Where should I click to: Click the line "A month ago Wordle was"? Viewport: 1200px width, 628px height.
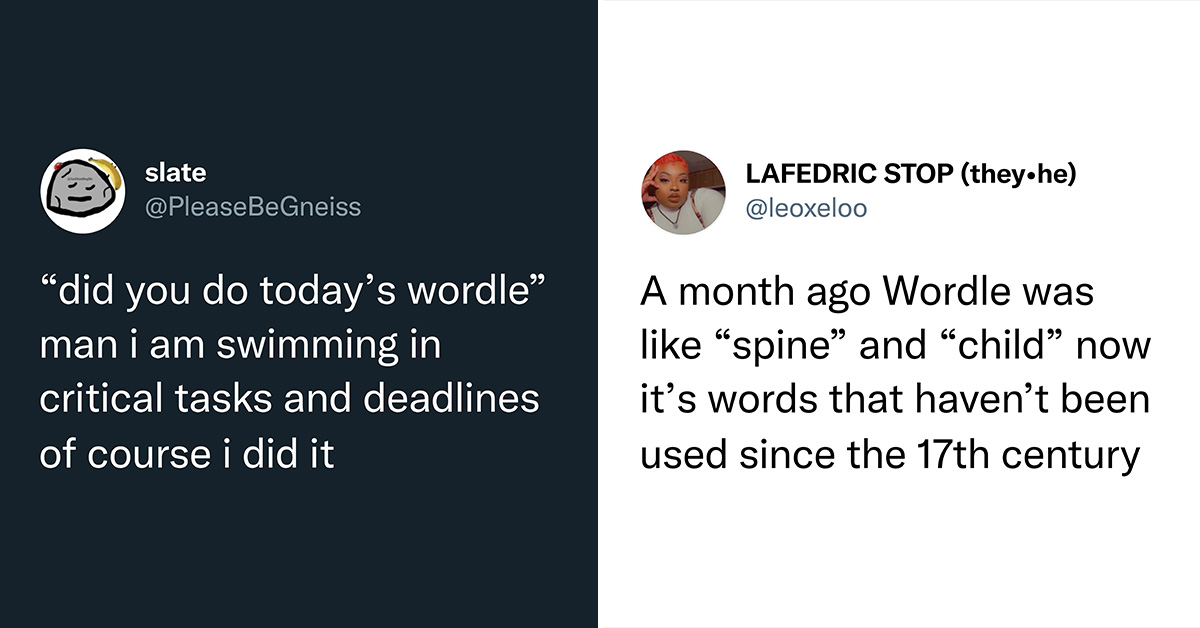[867, 293]
